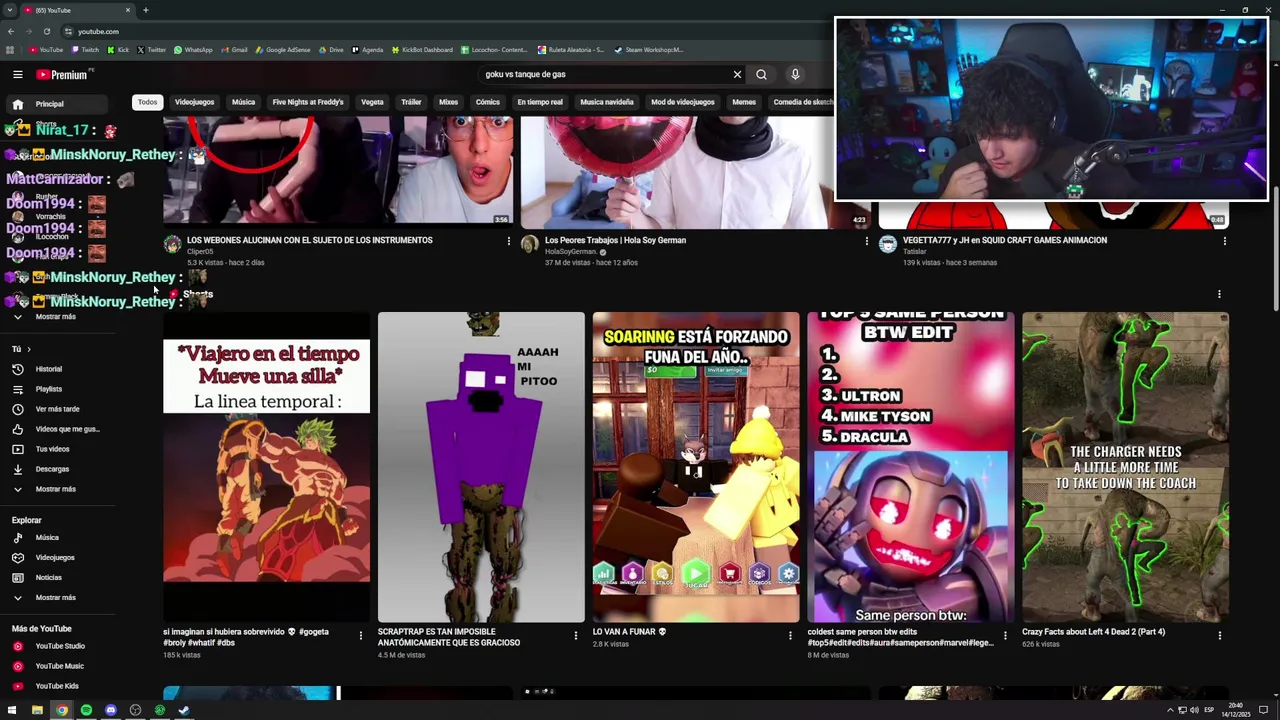
Task: Open the Twitch bookmark
Action: (x=85, y=50)
